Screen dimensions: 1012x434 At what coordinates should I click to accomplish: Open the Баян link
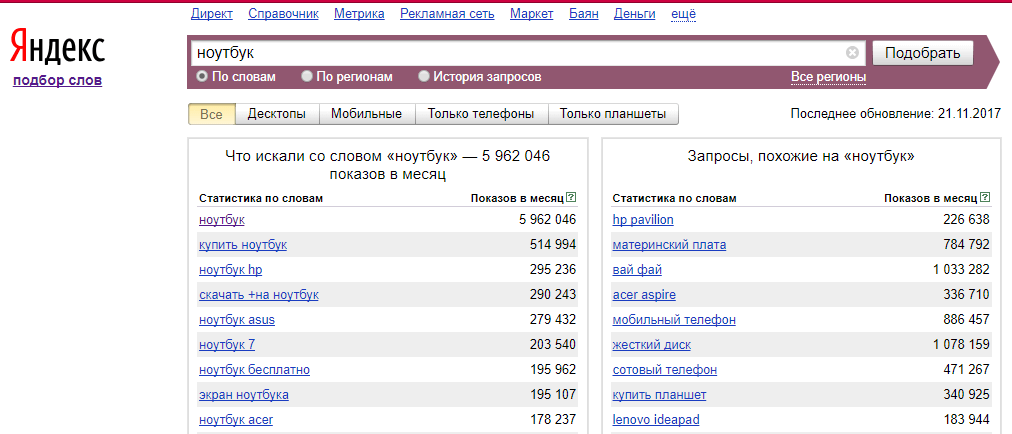(584, 14)
